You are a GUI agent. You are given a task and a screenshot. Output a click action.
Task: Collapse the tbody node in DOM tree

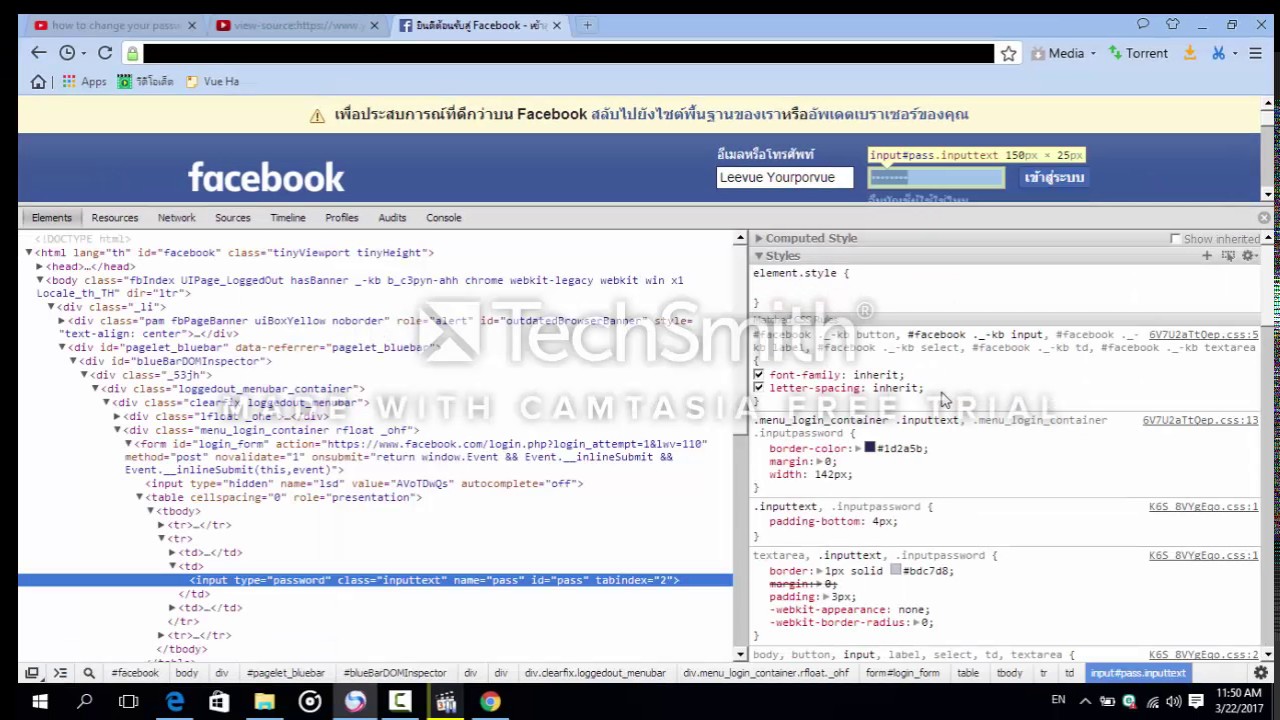tap(151, 511)
